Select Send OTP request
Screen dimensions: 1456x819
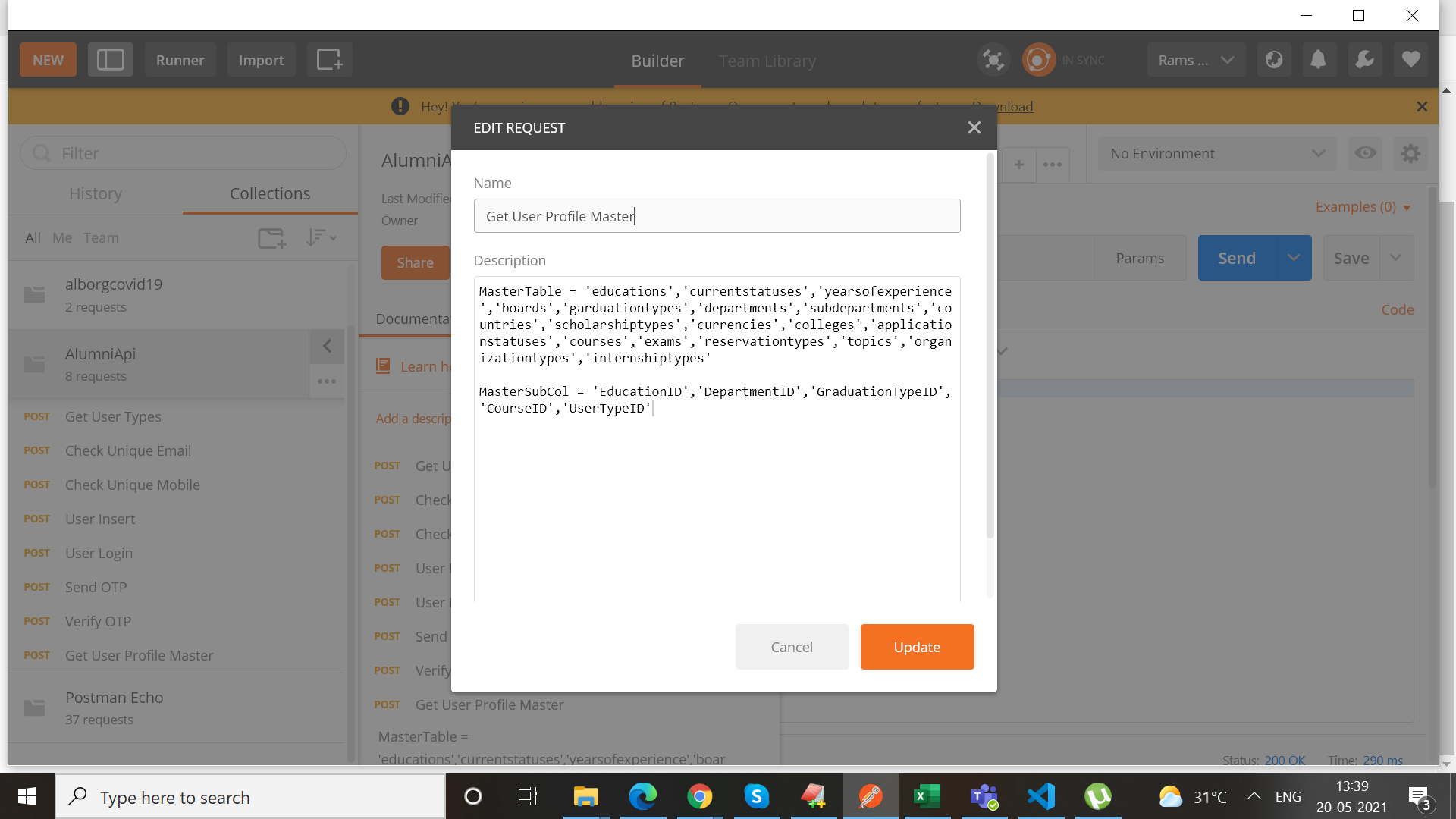96,587
